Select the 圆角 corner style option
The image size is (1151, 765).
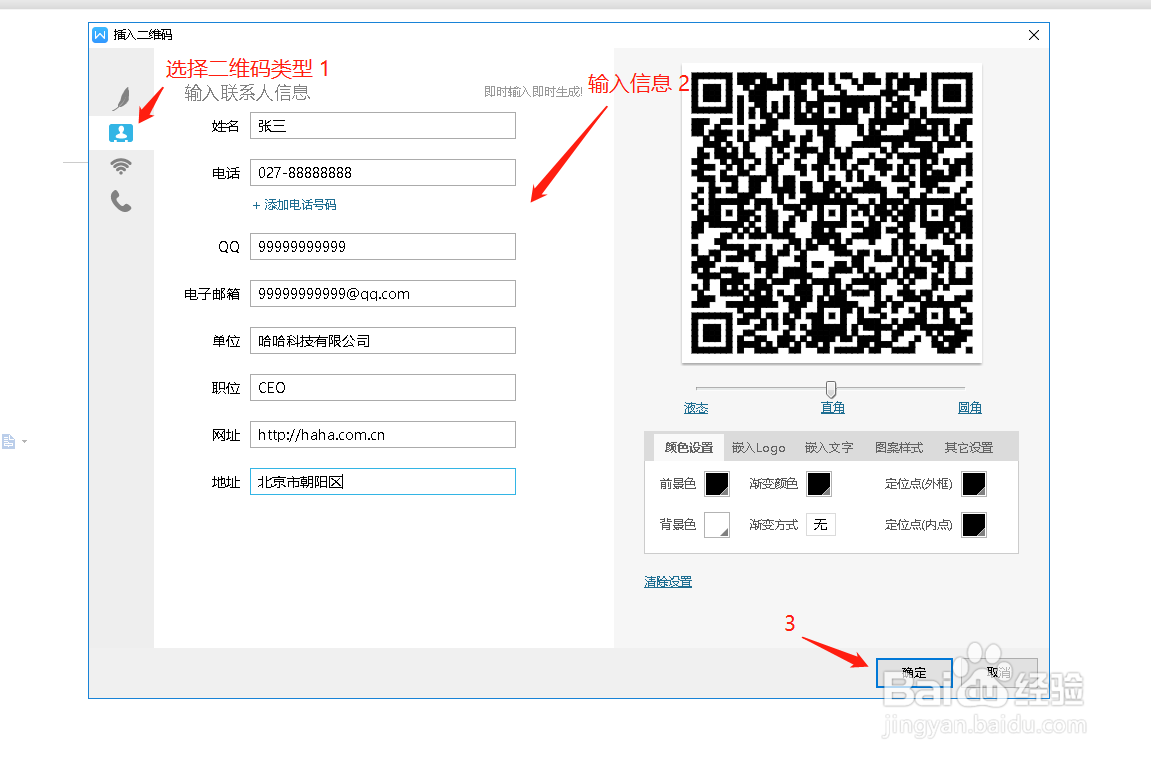[x=969, y=407]
